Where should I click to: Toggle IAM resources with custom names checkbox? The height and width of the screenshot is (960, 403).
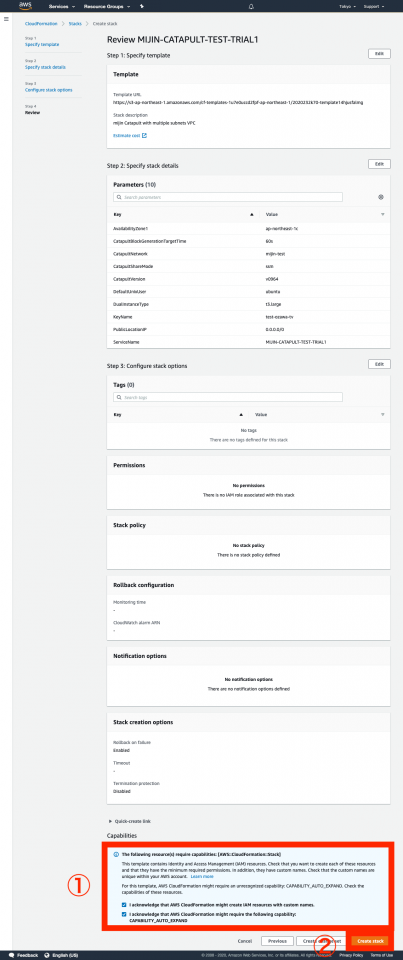tap(125, 904)
